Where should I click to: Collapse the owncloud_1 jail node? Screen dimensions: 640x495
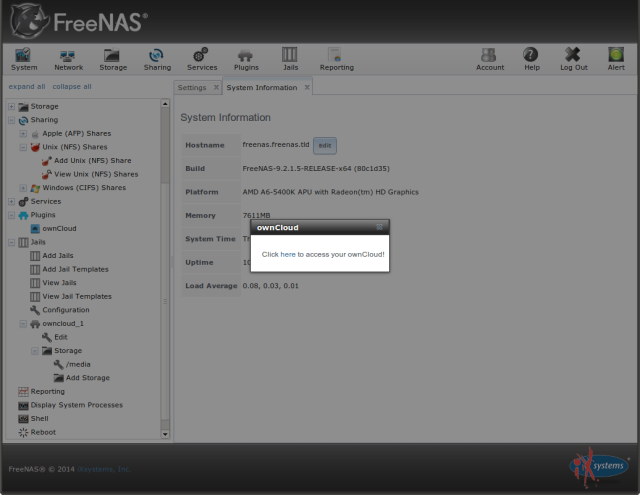[23, 324]
